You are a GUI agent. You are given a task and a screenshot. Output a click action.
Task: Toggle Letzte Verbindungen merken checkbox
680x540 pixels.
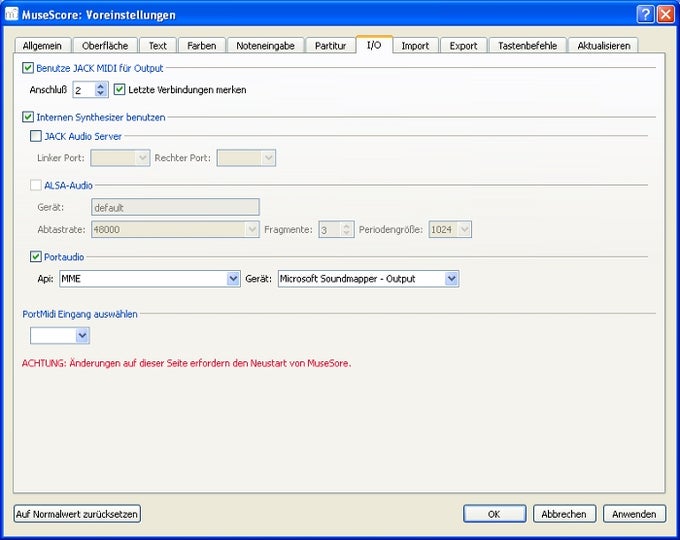119,89
